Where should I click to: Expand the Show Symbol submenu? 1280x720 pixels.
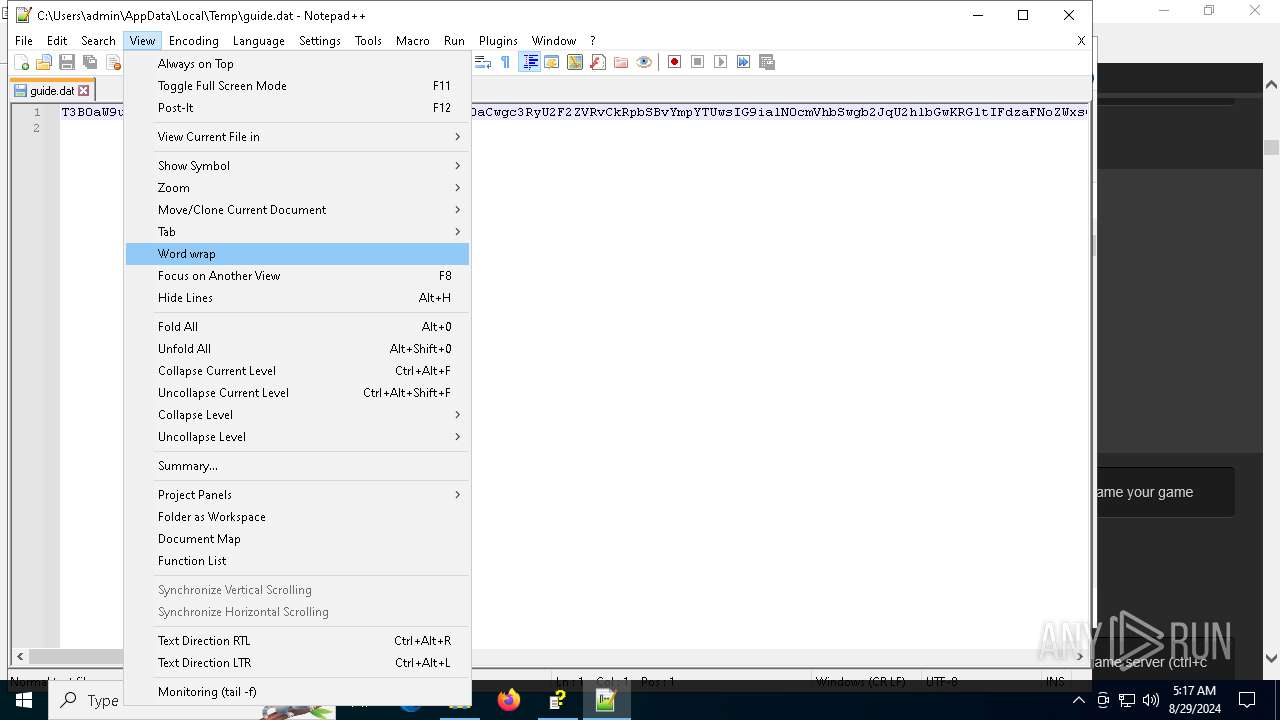pos(297,166)
